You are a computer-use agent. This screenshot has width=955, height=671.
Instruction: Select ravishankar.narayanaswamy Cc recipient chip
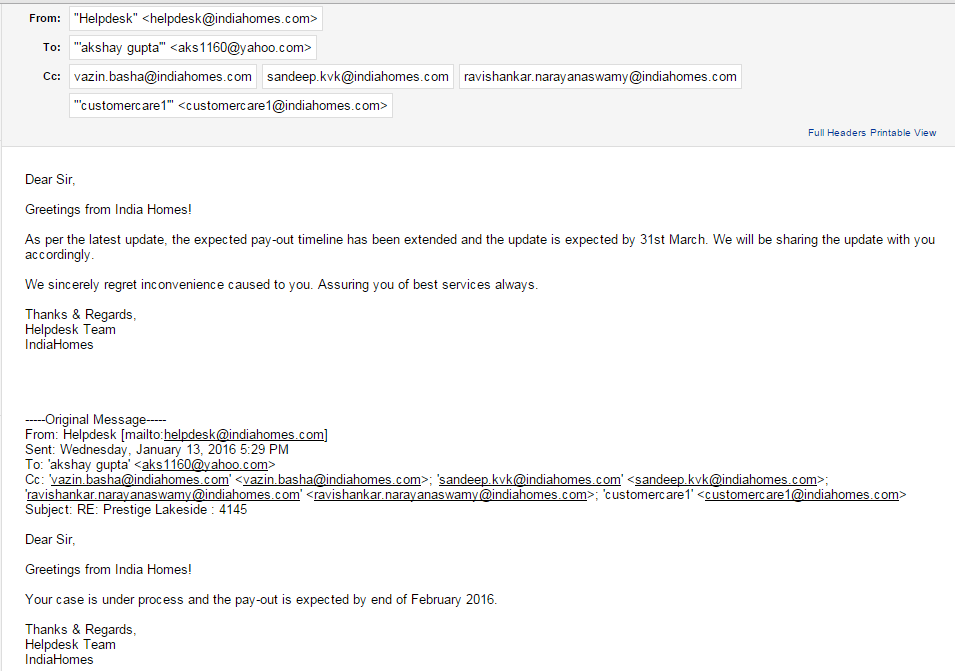pos(600,77)
